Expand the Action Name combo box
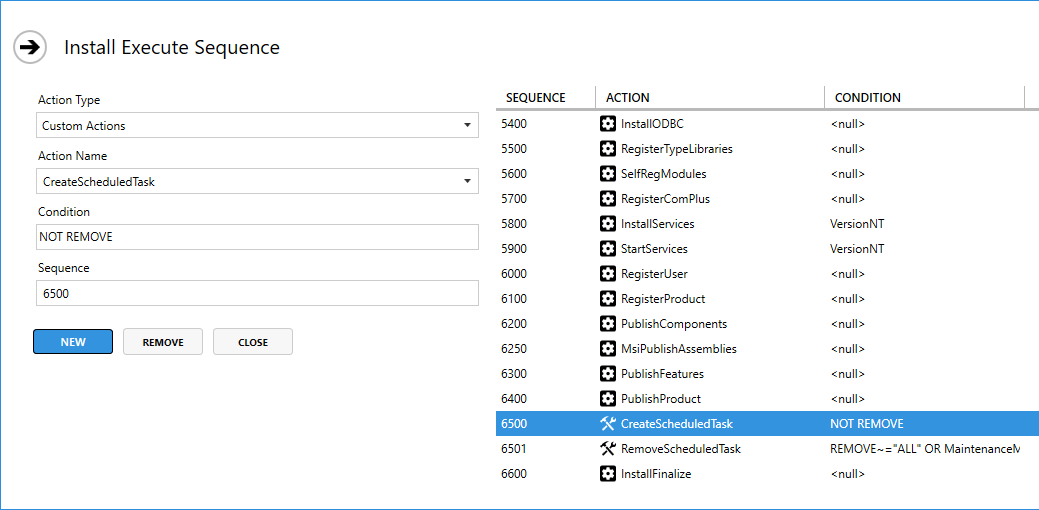 tap(257, 182)
